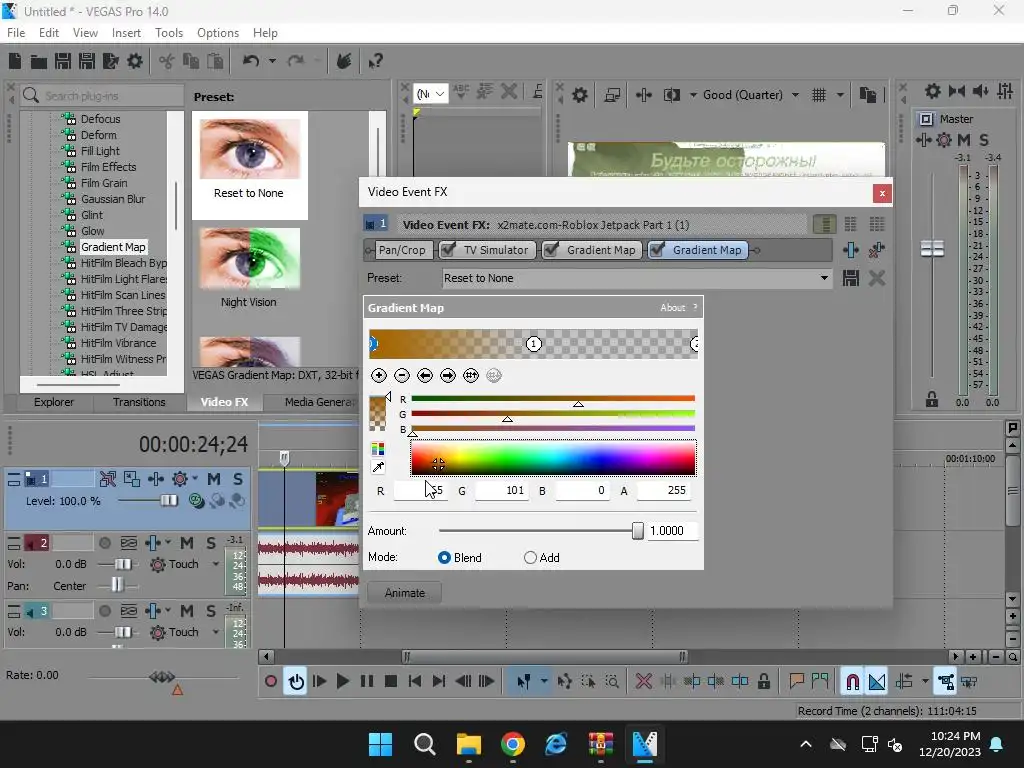This screenshot has height=768, width=1024.
Task: Pause the playback
Action: coord(367,682)
